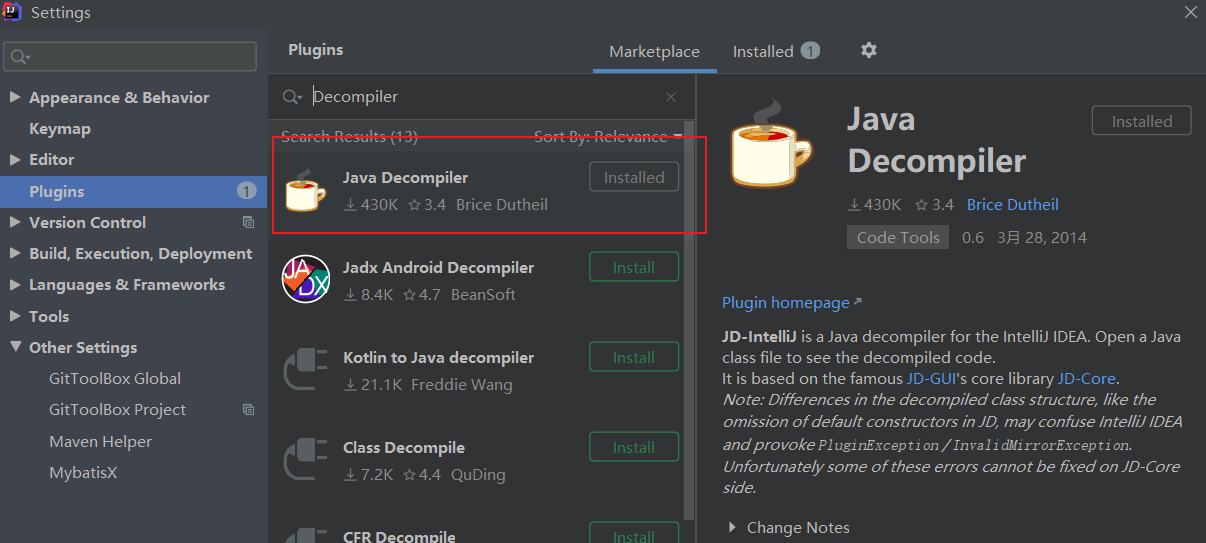Screen dimensions: 1206x543
Task: Switch to the Installed tab
Action: pos(763,51)
